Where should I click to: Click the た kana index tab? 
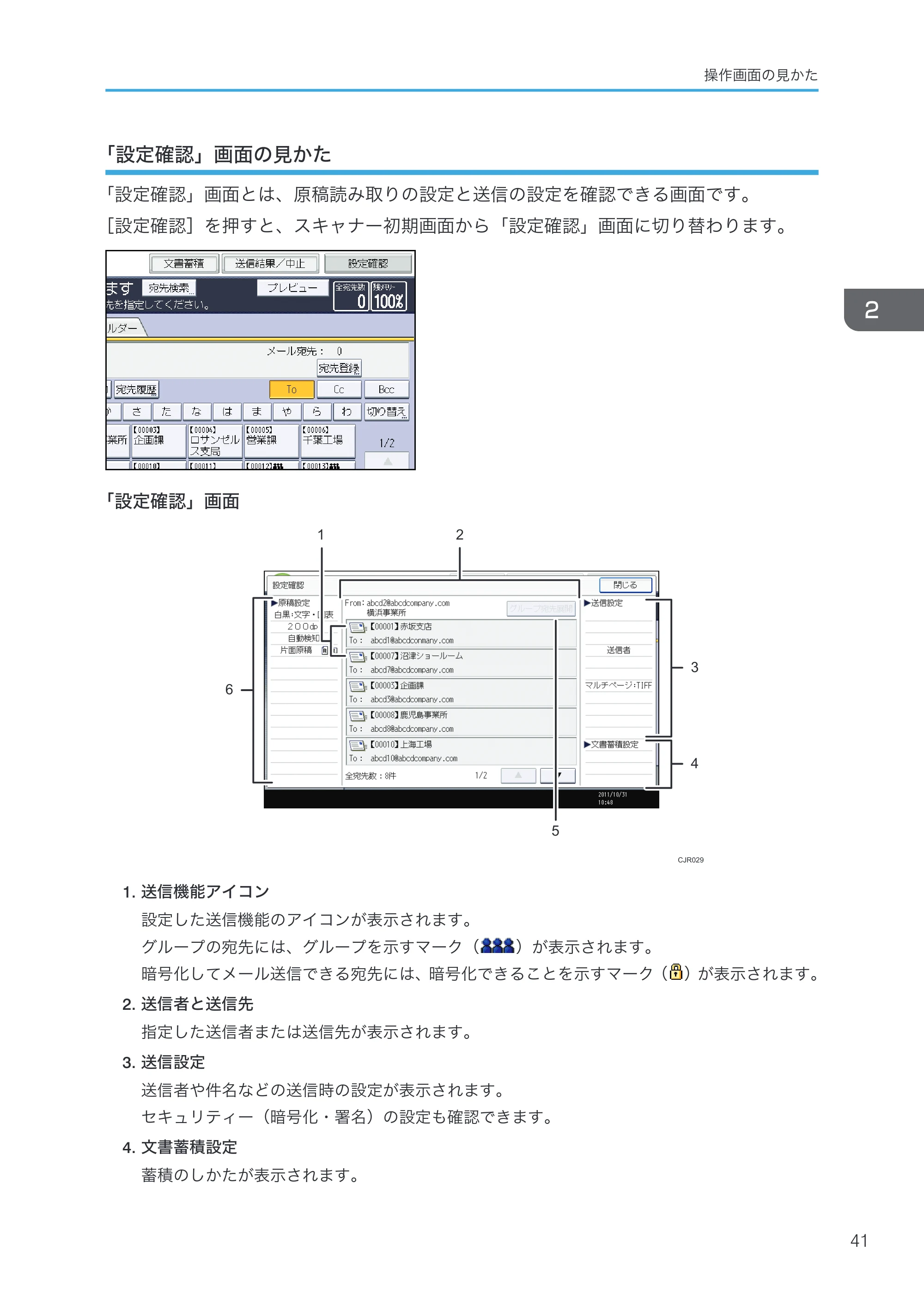pyautogui.click(x=166, y=411)
